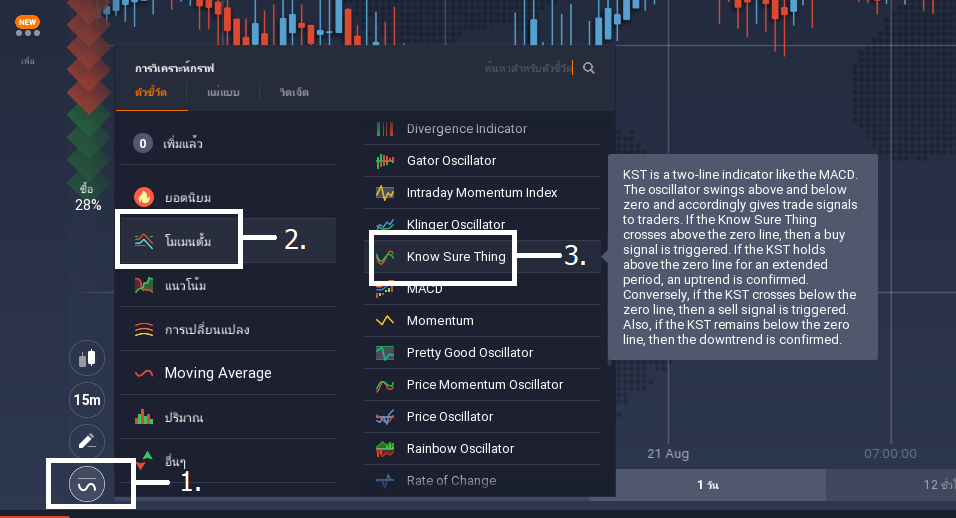
Task: Click the indicator search input field
Action: coord(528,68)
